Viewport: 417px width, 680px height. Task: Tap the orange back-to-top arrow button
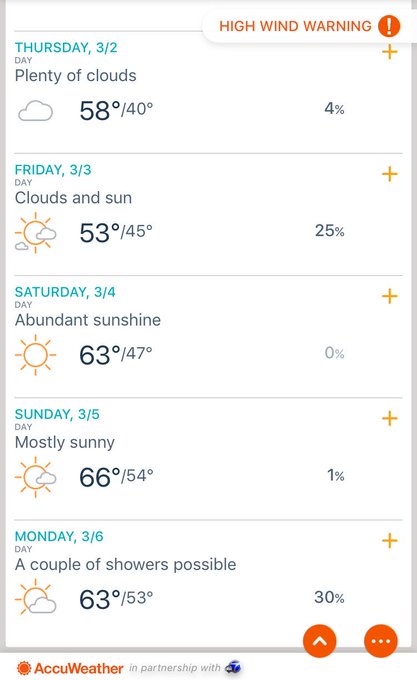coord(320,641)
